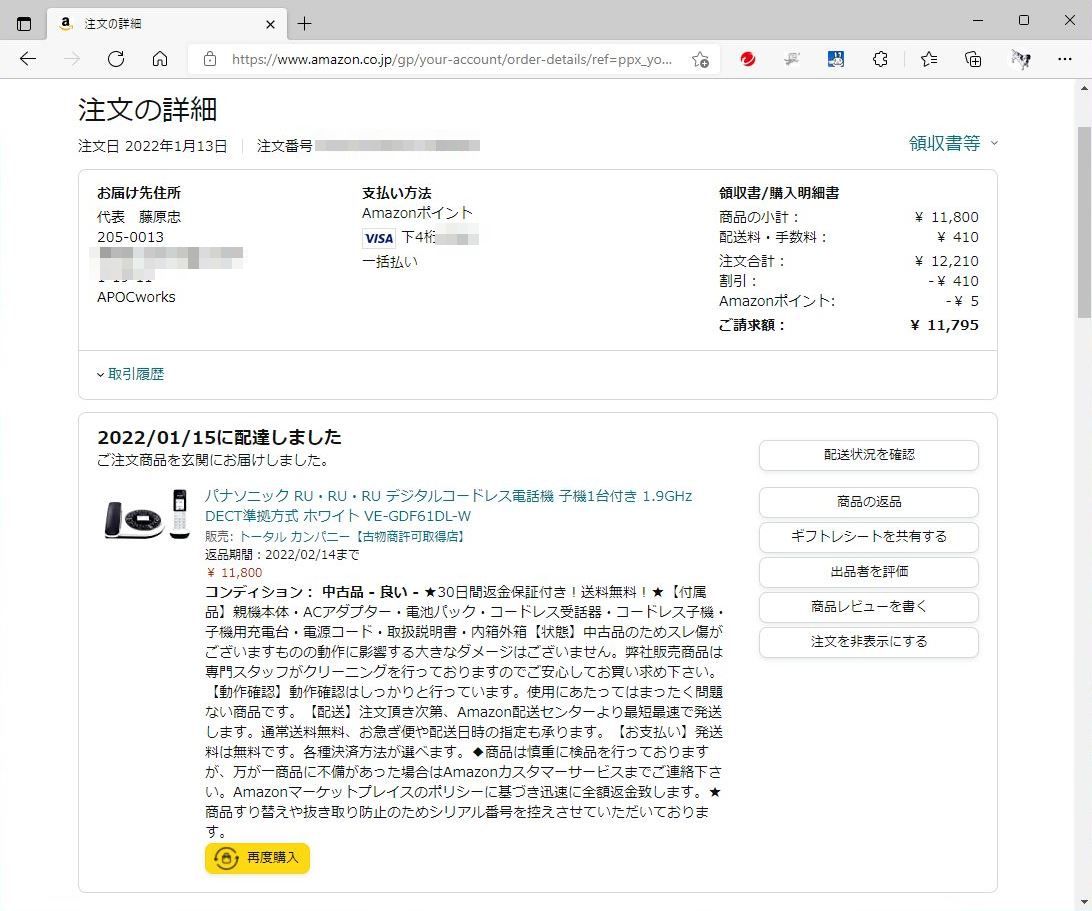Expand the 取引履歴 section
This screenshot has width=1092, height=911.
click(x=130, y=374)
